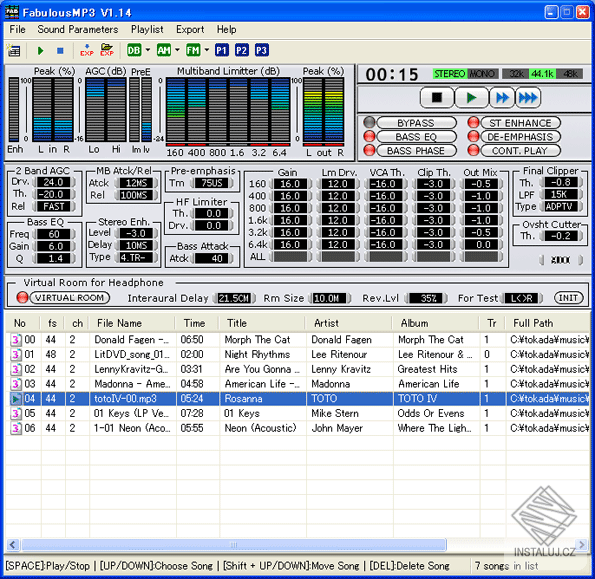Click the open folder EXP icon
The image size is (595, 579).
[x=107, y=50]
